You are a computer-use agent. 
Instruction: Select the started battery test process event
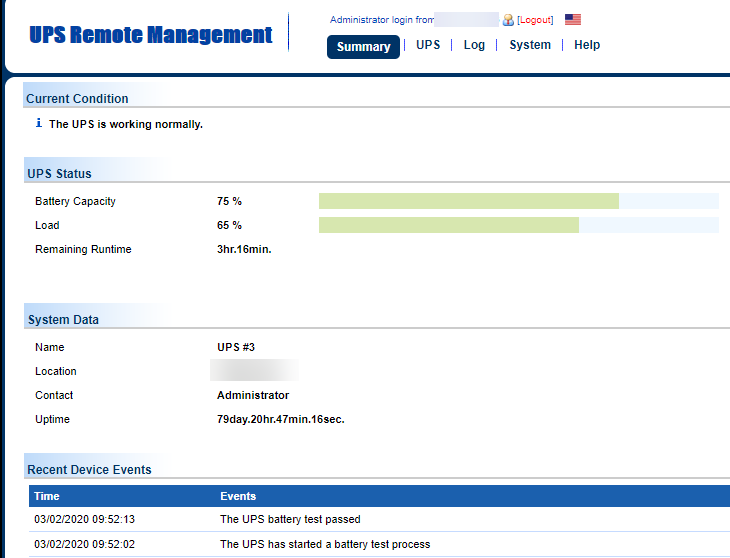coord(325,544)
